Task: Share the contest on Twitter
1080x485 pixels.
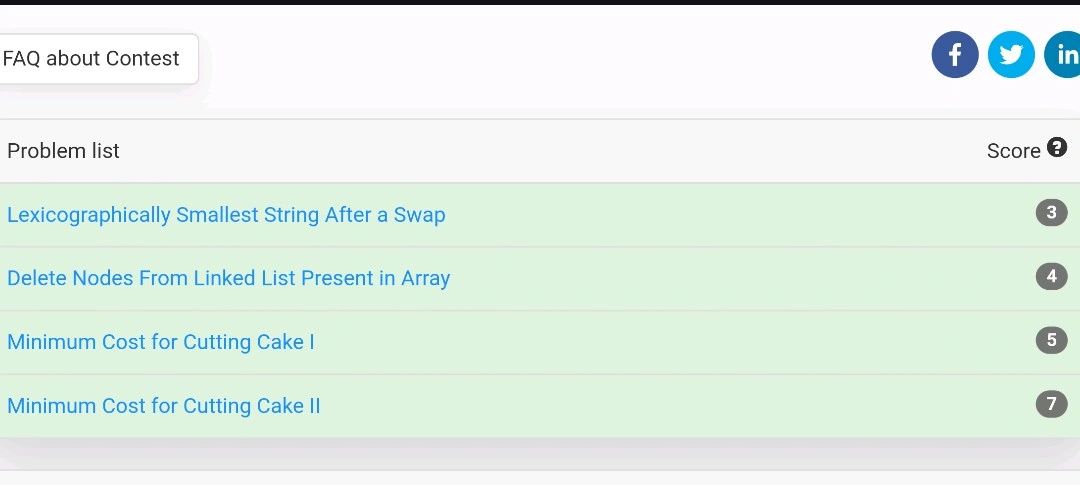Action: 1010,54
